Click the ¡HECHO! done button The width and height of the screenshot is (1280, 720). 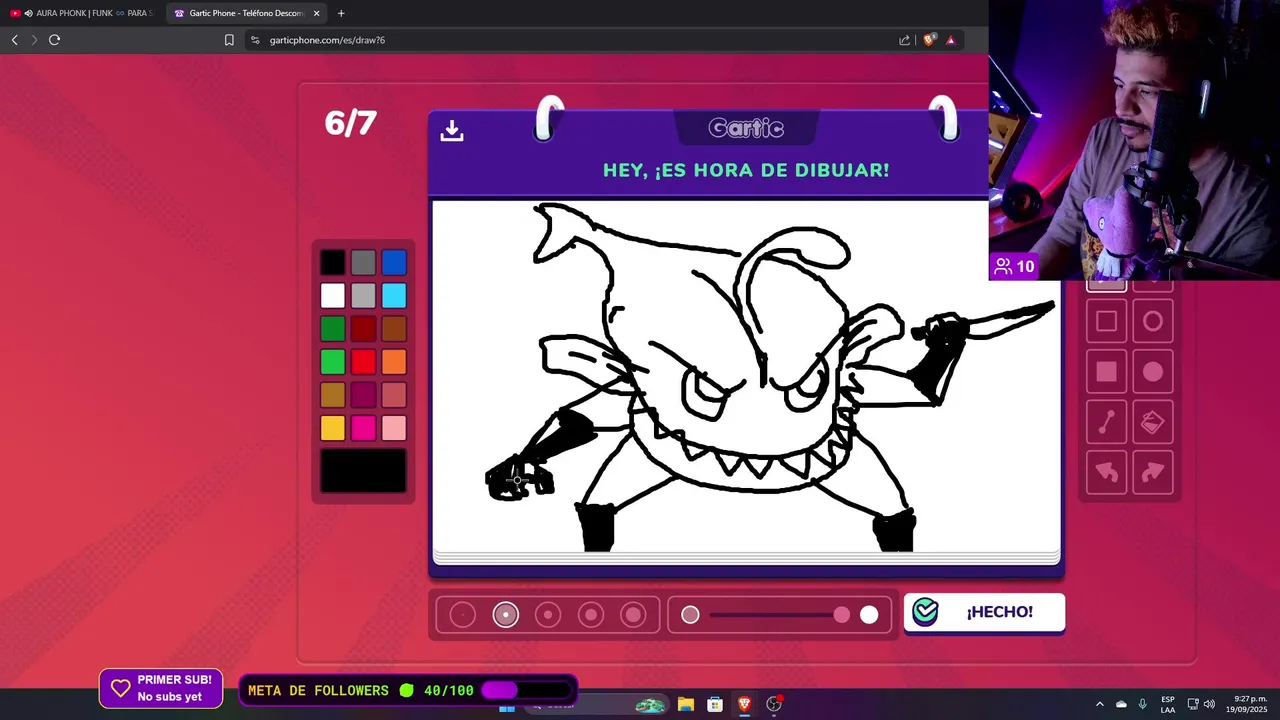tap(984, 612)
